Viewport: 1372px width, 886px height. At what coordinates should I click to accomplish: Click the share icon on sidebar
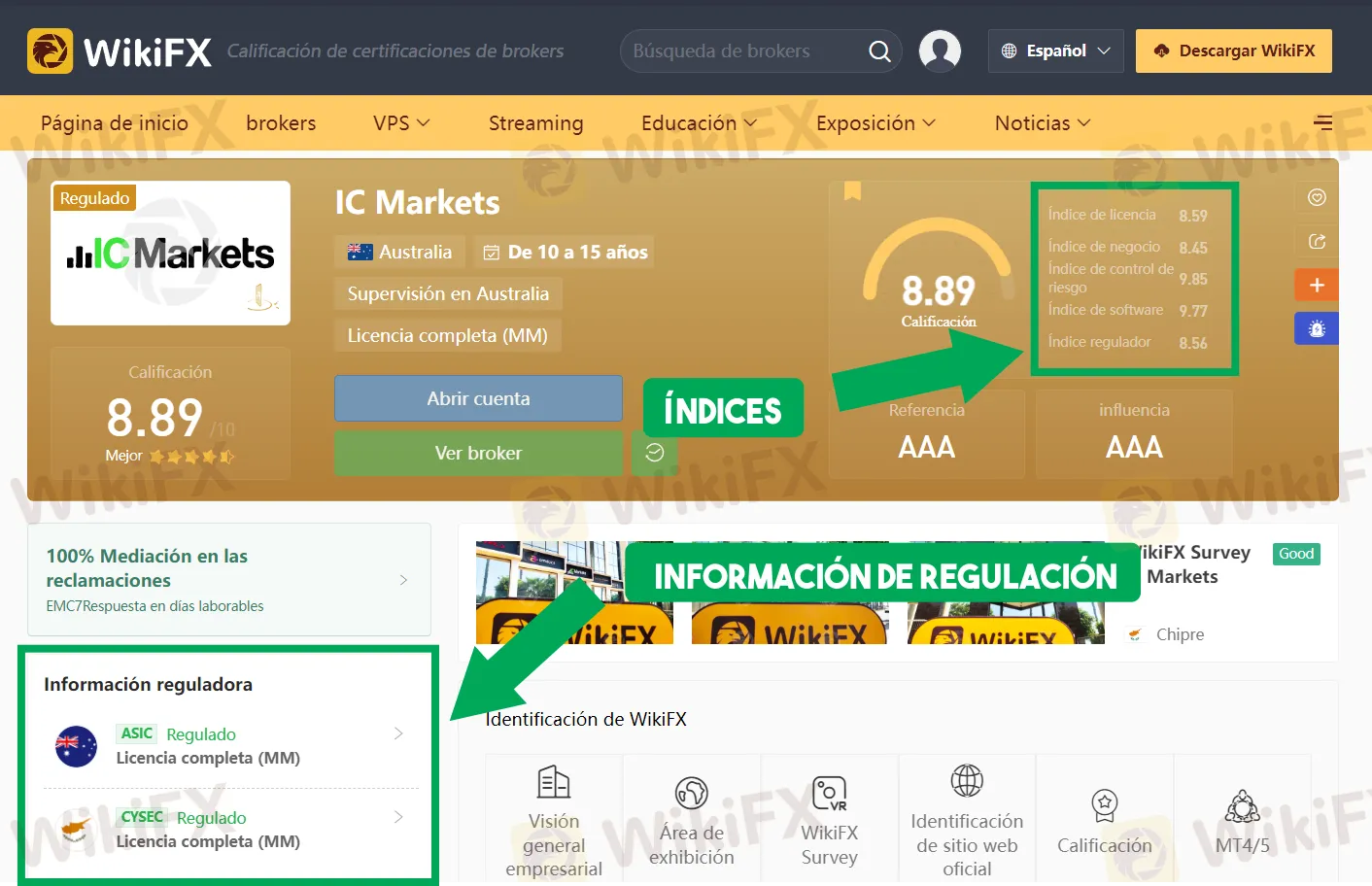click(1317, 241)
